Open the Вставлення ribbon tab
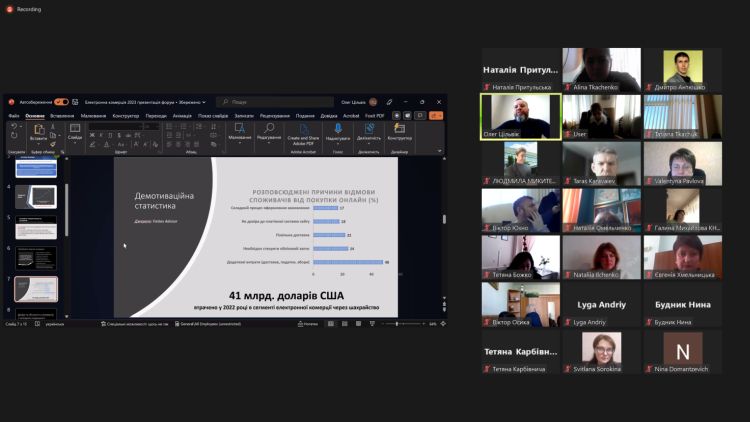This screenshot has width=750, height=422. pos(62,115)
